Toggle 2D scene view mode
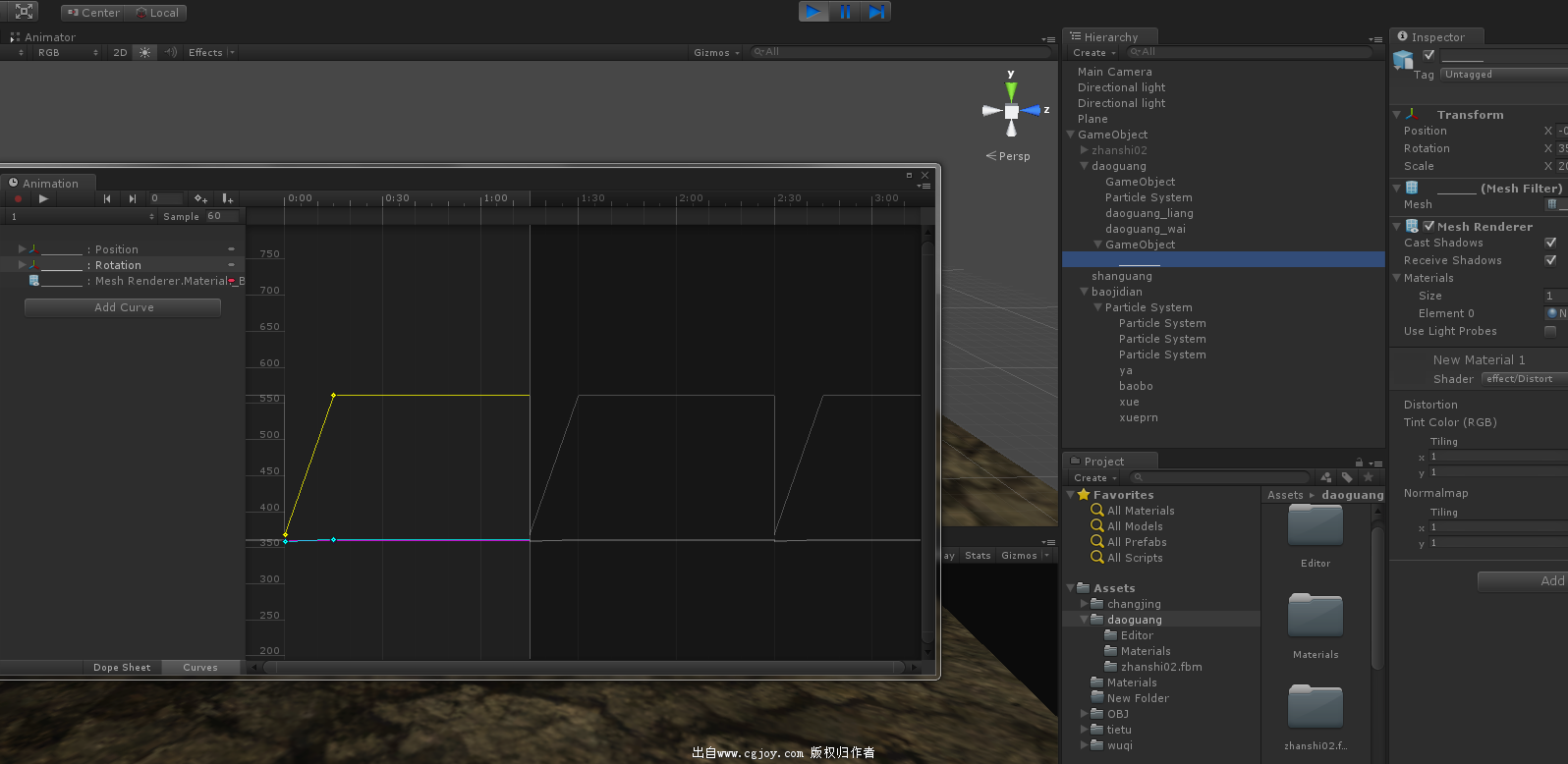Image resolution: width=1568 pixels, height=764 pixels. coord(120,53)
